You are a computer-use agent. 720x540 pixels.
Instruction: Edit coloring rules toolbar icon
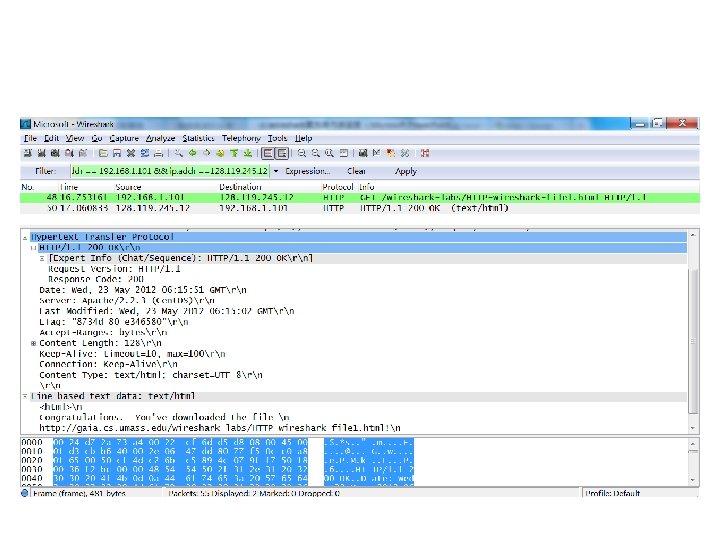coord(391,153)
